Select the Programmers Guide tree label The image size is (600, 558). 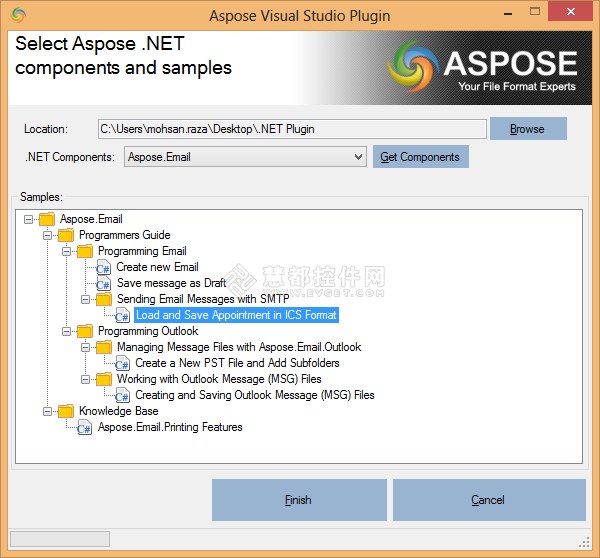[124, 235]
